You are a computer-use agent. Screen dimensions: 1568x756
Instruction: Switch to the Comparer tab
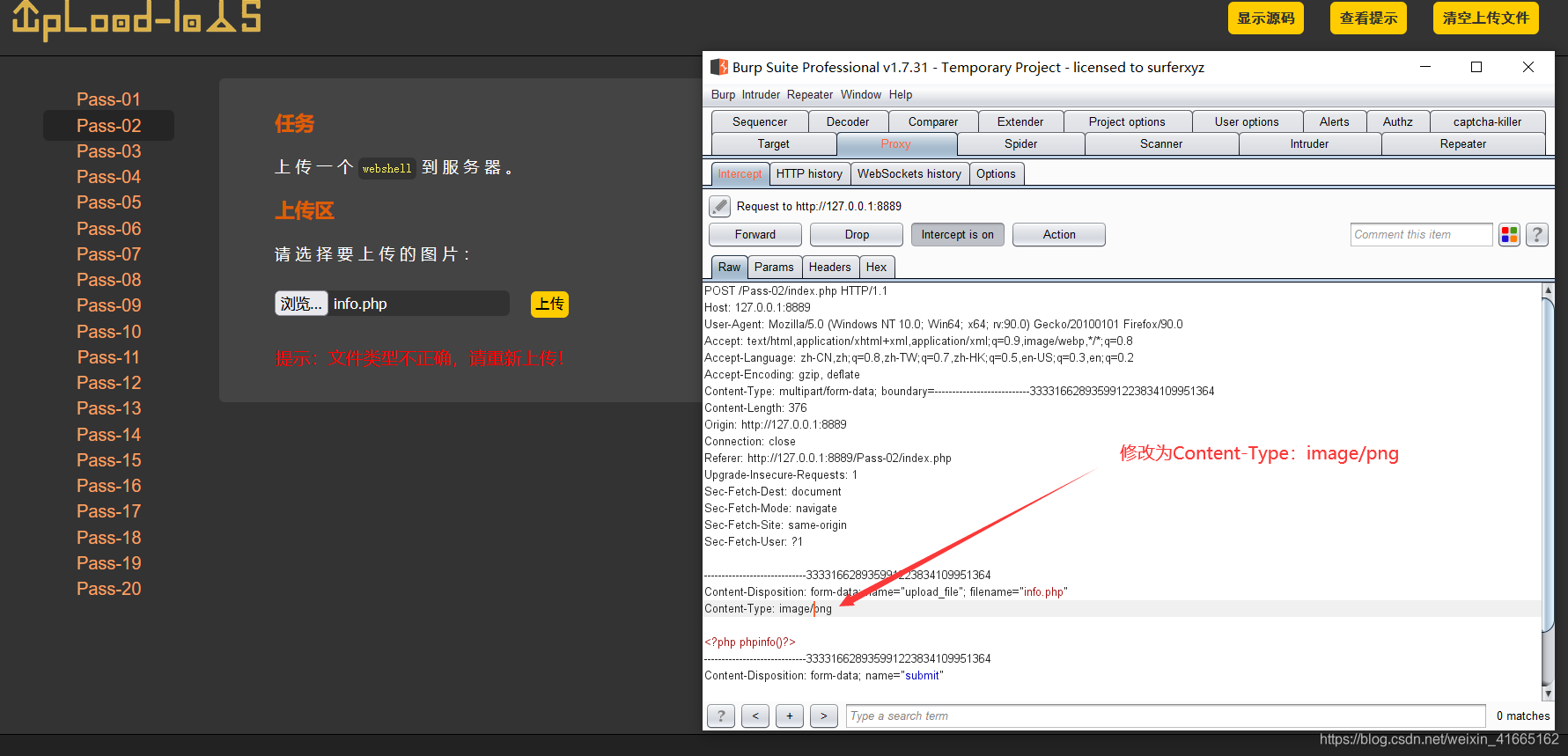coord(933,121)
